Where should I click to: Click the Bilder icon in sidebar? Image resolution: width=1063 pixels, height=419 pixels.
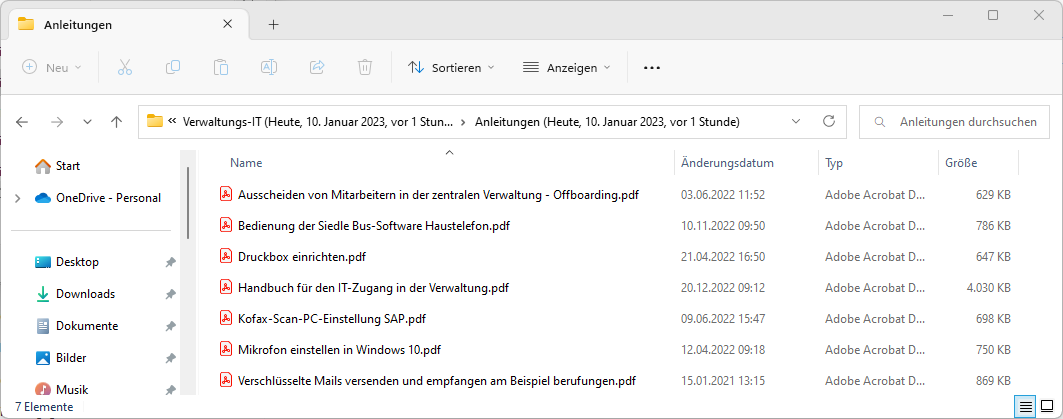(43, 358)
